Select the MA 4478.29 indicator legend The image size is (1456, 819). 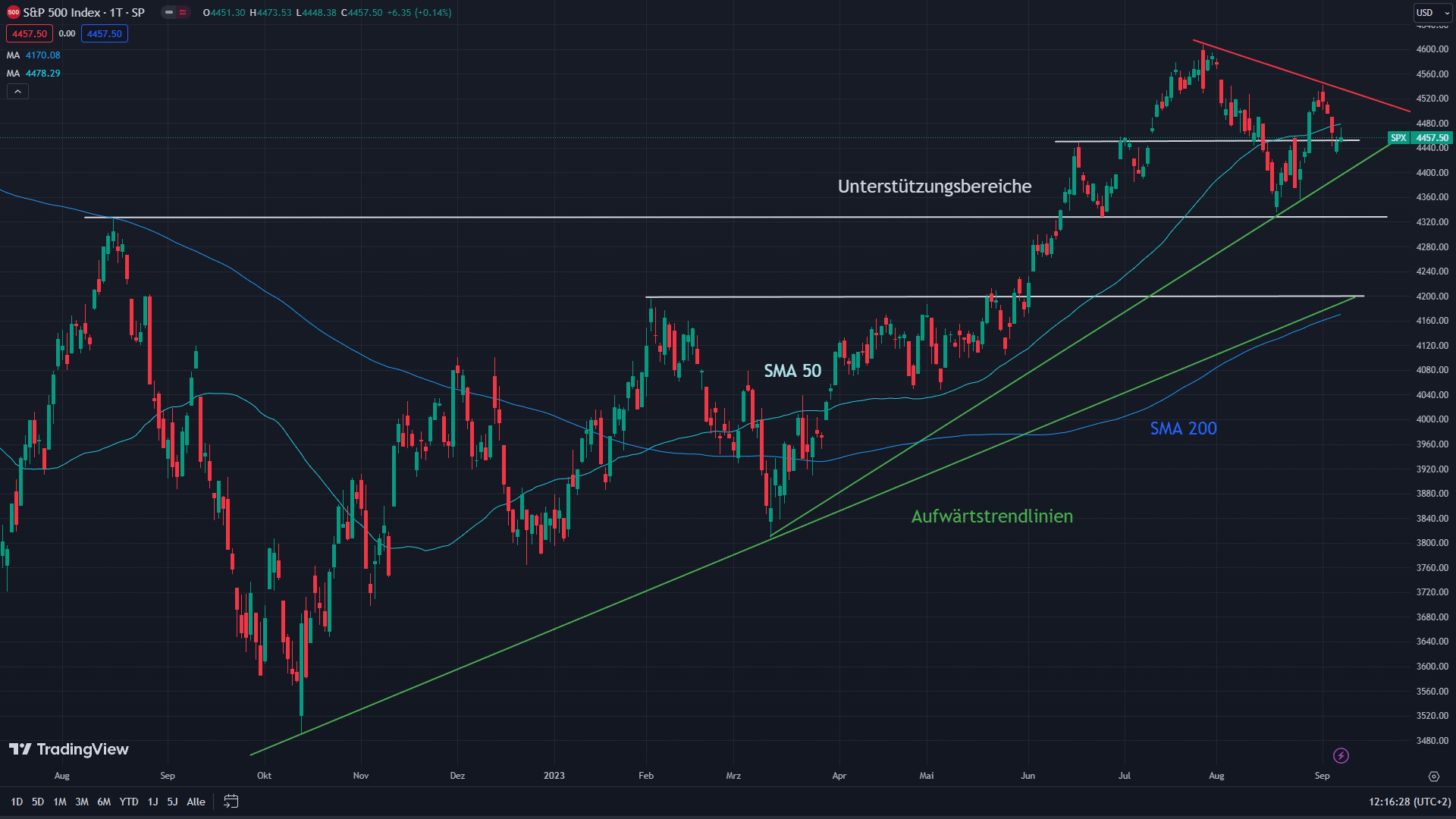tap(33, 74)
